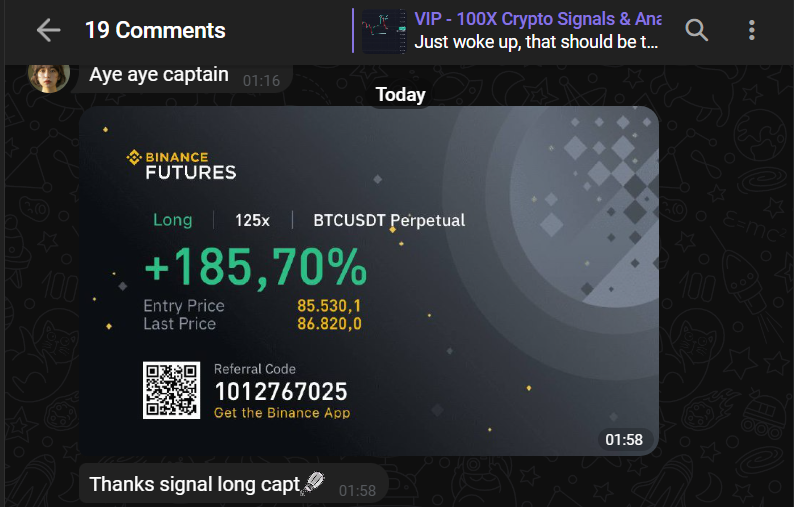Click the '19 Comments' header title
Screen dimensions: 794x507
(x=155, y=31)
